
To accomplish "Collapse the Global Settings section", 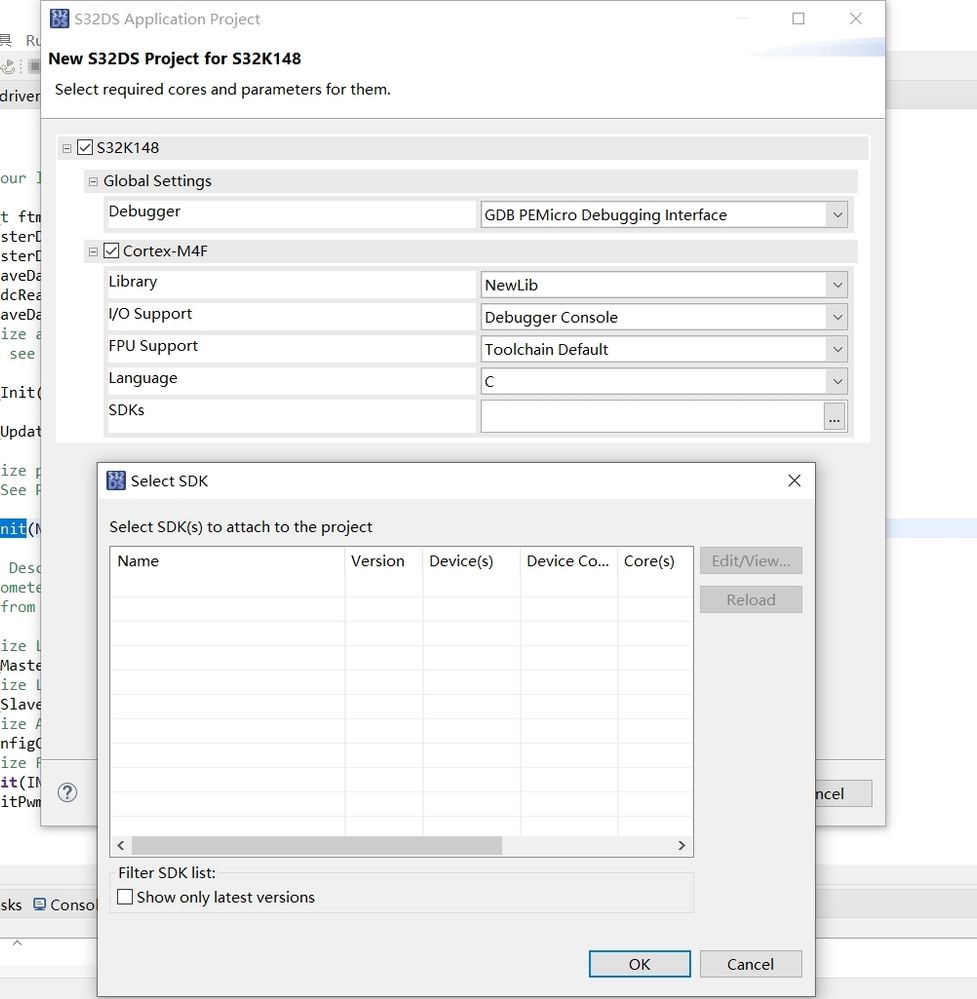I will click(x=93, y=182).
